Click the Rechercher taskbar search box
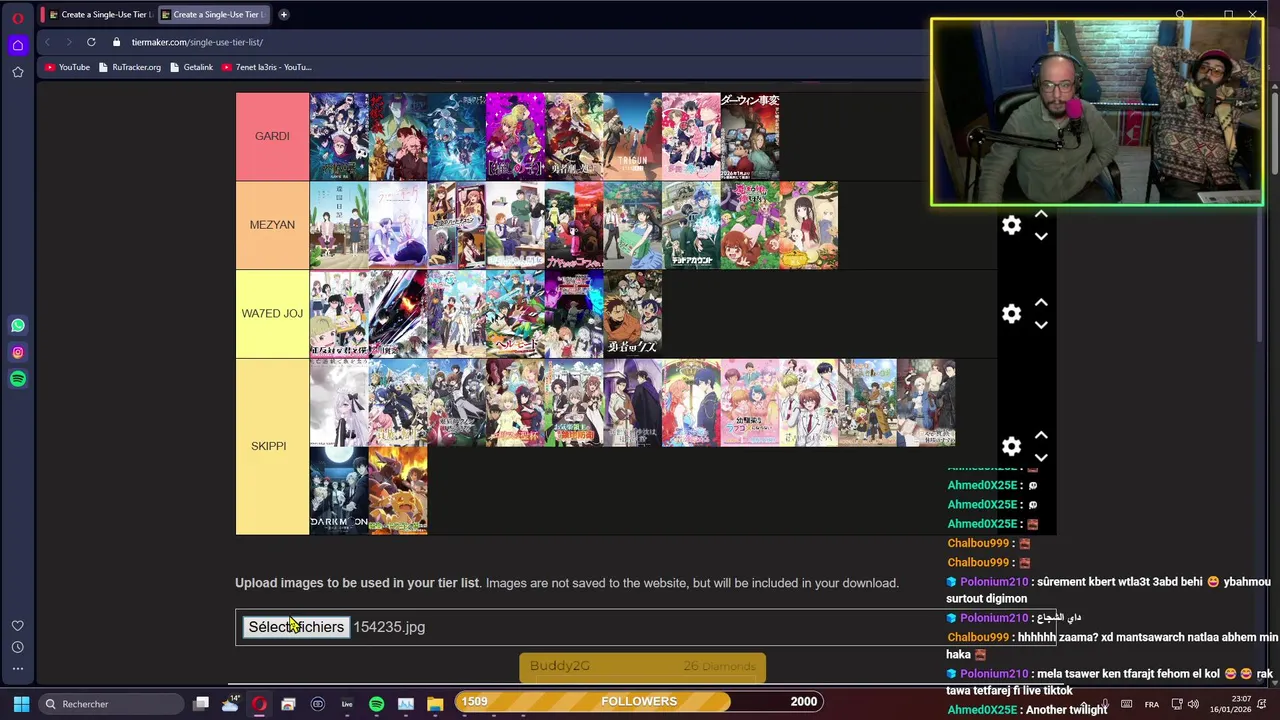 click(110, 704)
